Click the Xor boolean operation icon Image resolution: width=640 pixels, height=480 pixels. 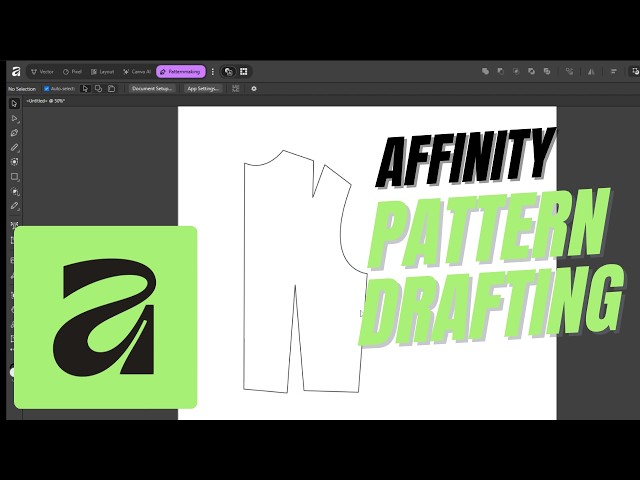tap(531, 71)
